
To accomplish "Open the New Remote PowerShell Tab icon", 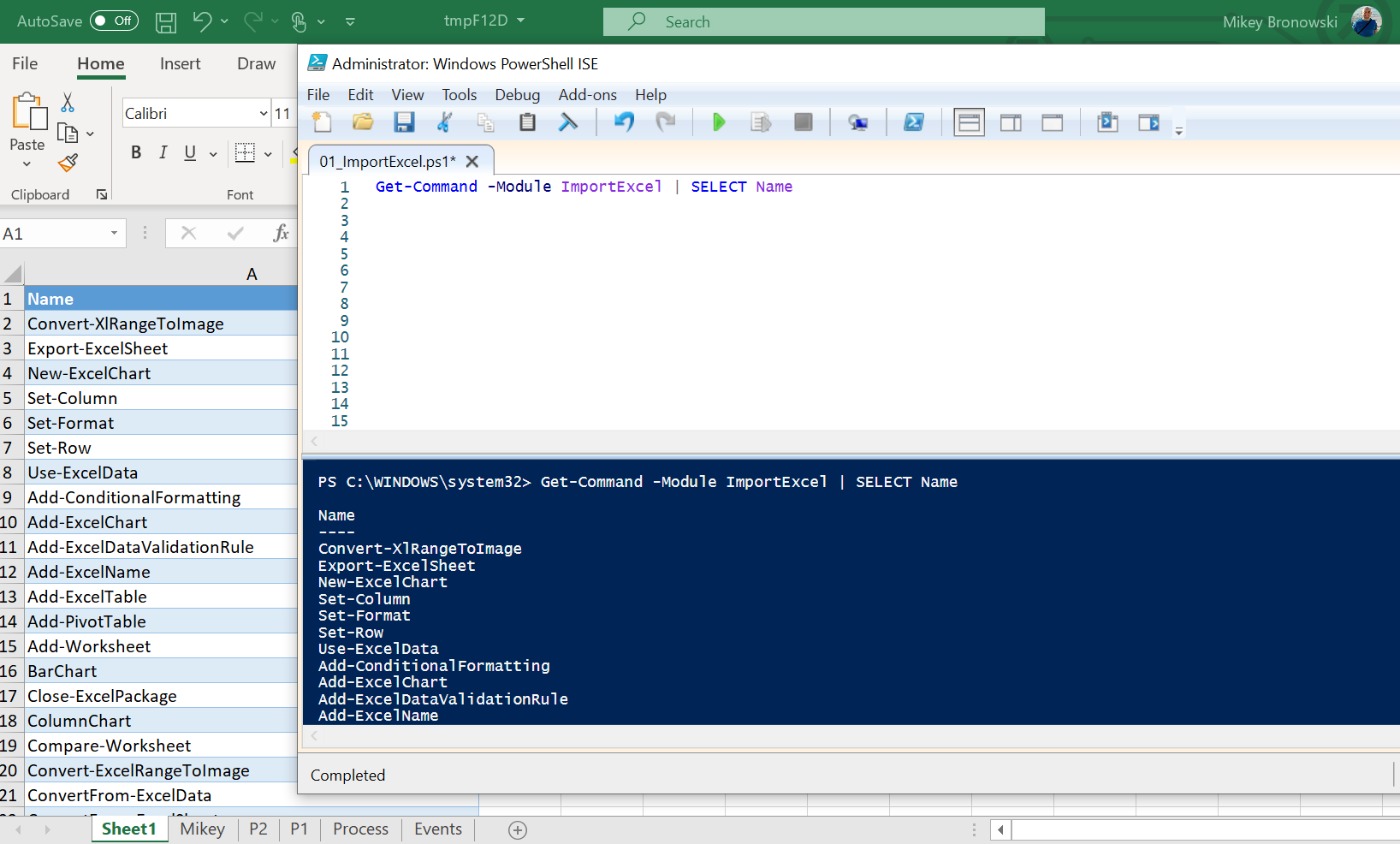I will click(859, 122).
